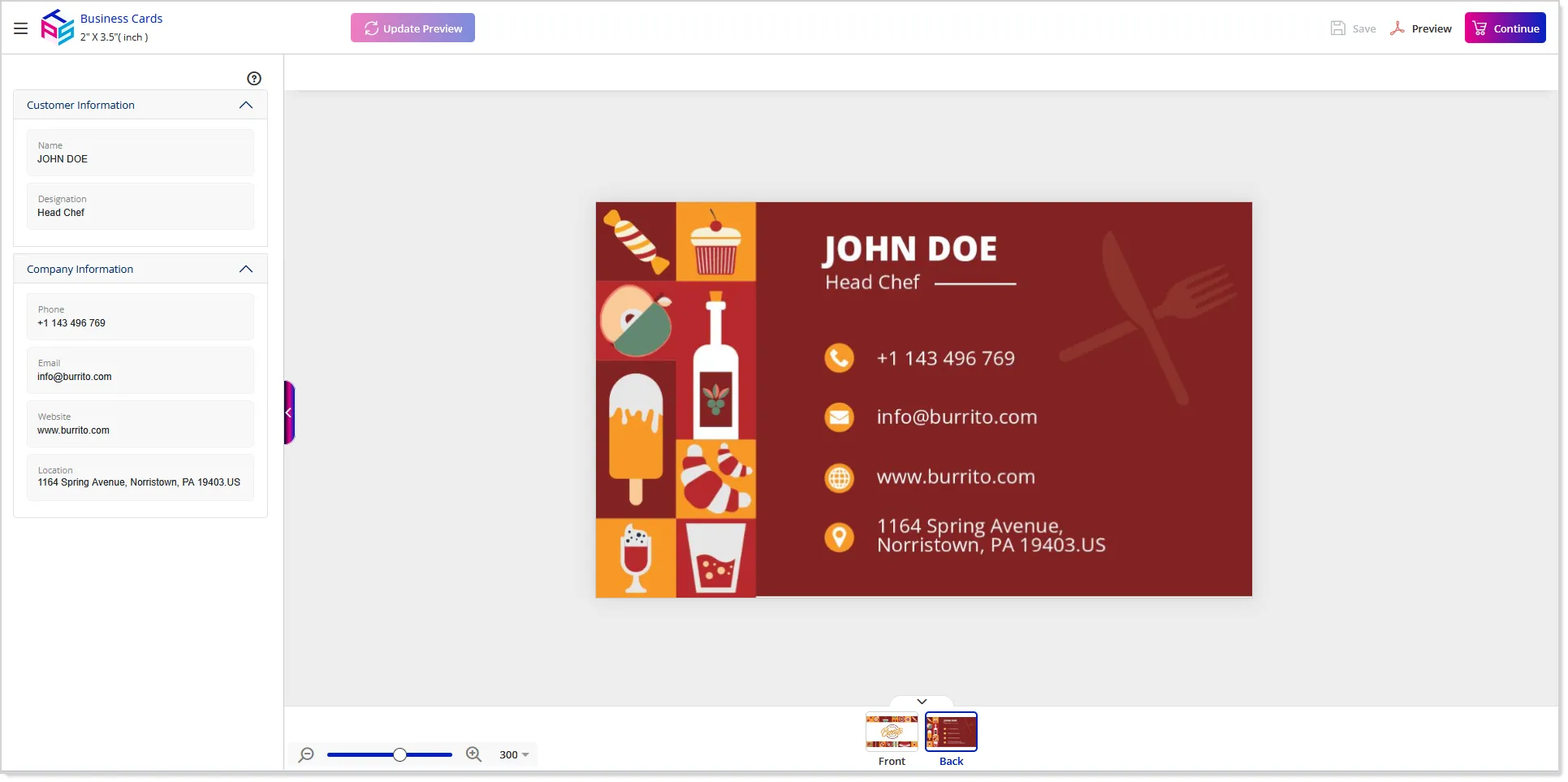Click the email envelope icon on card
Viewport: 1568px width, 782px height.
click(839, 417)
